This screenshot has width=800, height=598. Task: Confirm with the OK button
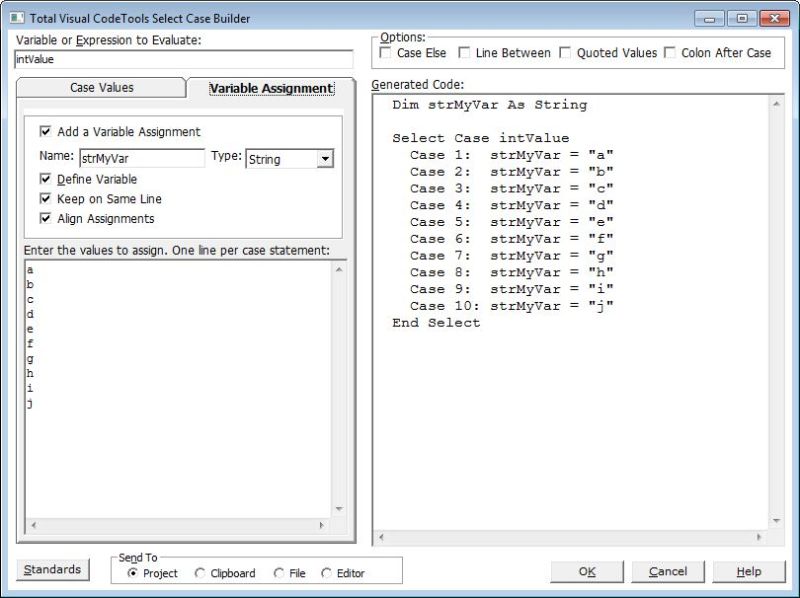[x=586, y=571]
